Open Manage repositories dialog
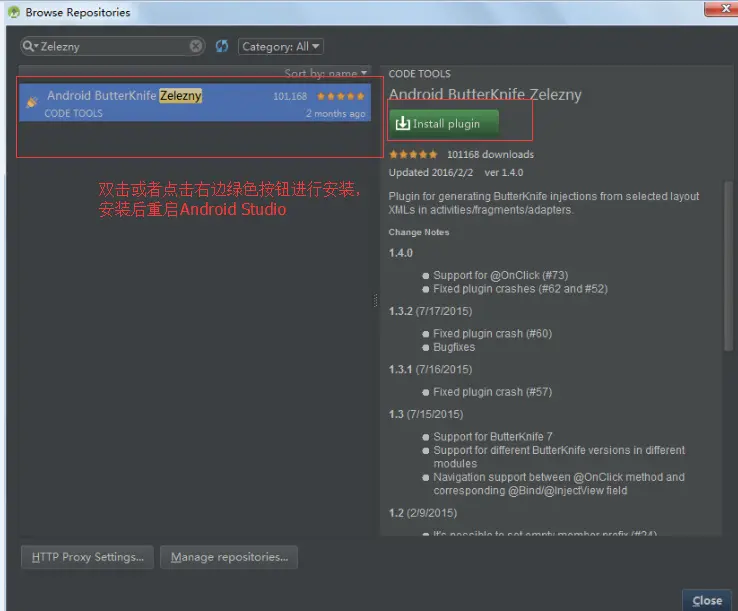This screenshot has height=611, width=738. point(229,557)
